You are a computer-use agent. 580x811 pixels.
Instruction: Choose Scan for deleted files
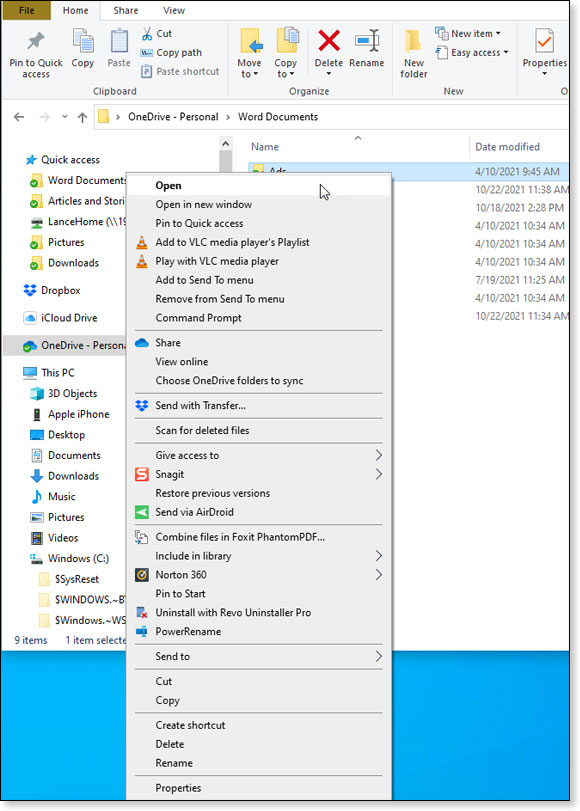[259, 430]
